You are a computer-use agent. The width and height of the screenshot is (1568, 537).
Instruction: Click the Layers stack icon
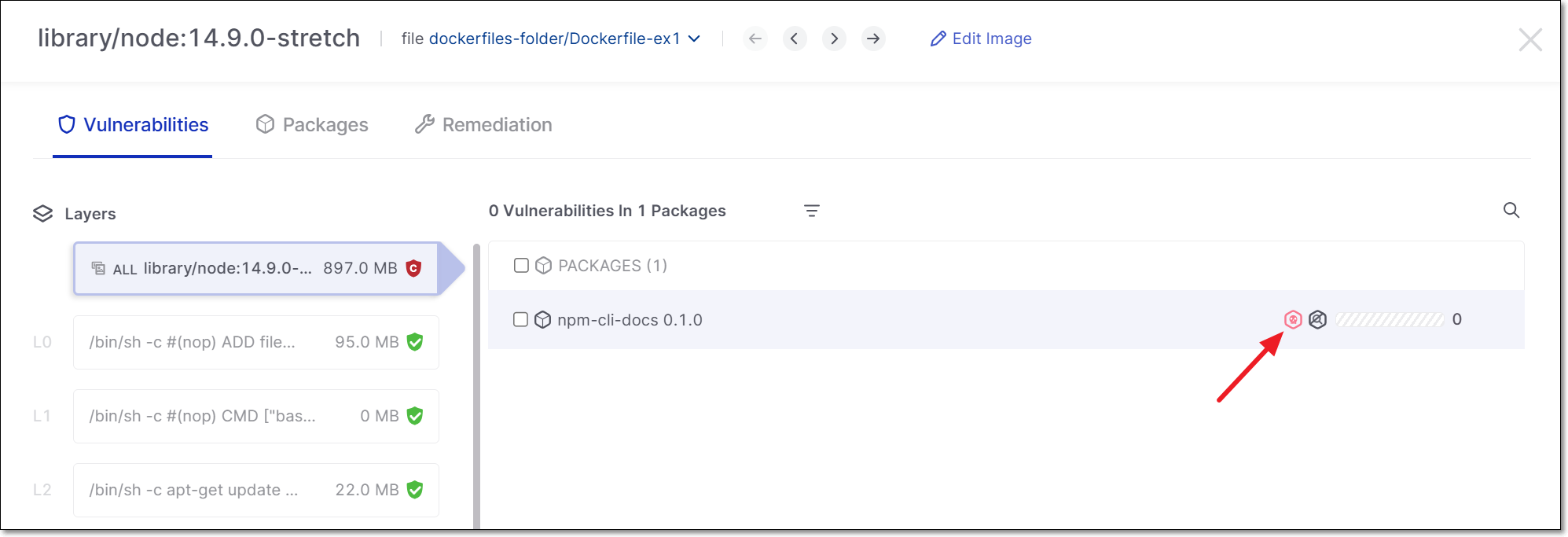pos(42,214)
